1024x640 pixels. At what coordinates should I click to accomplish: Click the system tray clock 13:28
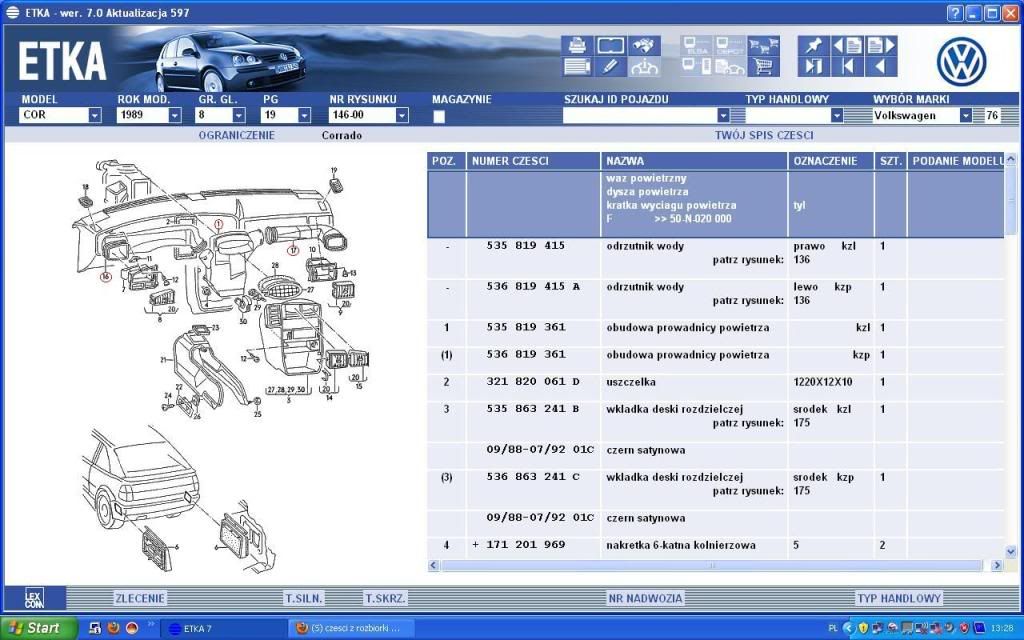[x=1002, y=628]
